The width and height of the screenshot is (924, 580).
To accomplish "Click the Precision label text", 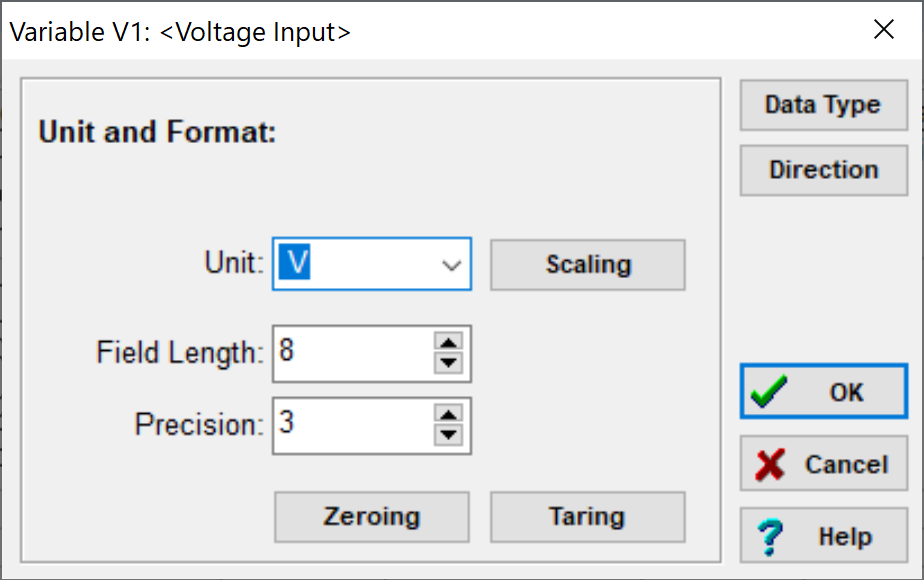I will click(199, 425).
